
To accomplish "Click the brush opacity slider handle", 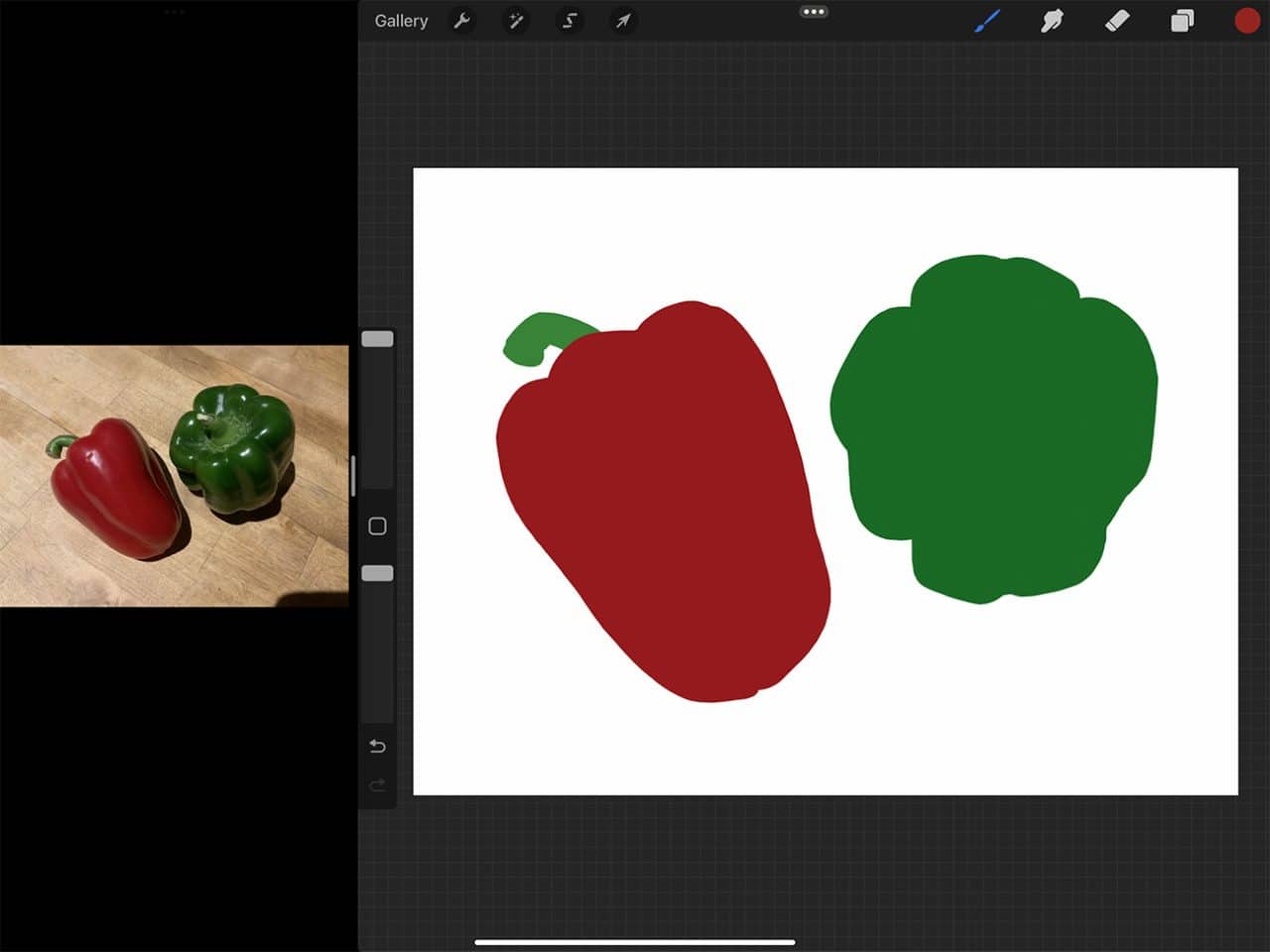I will 377,573.
